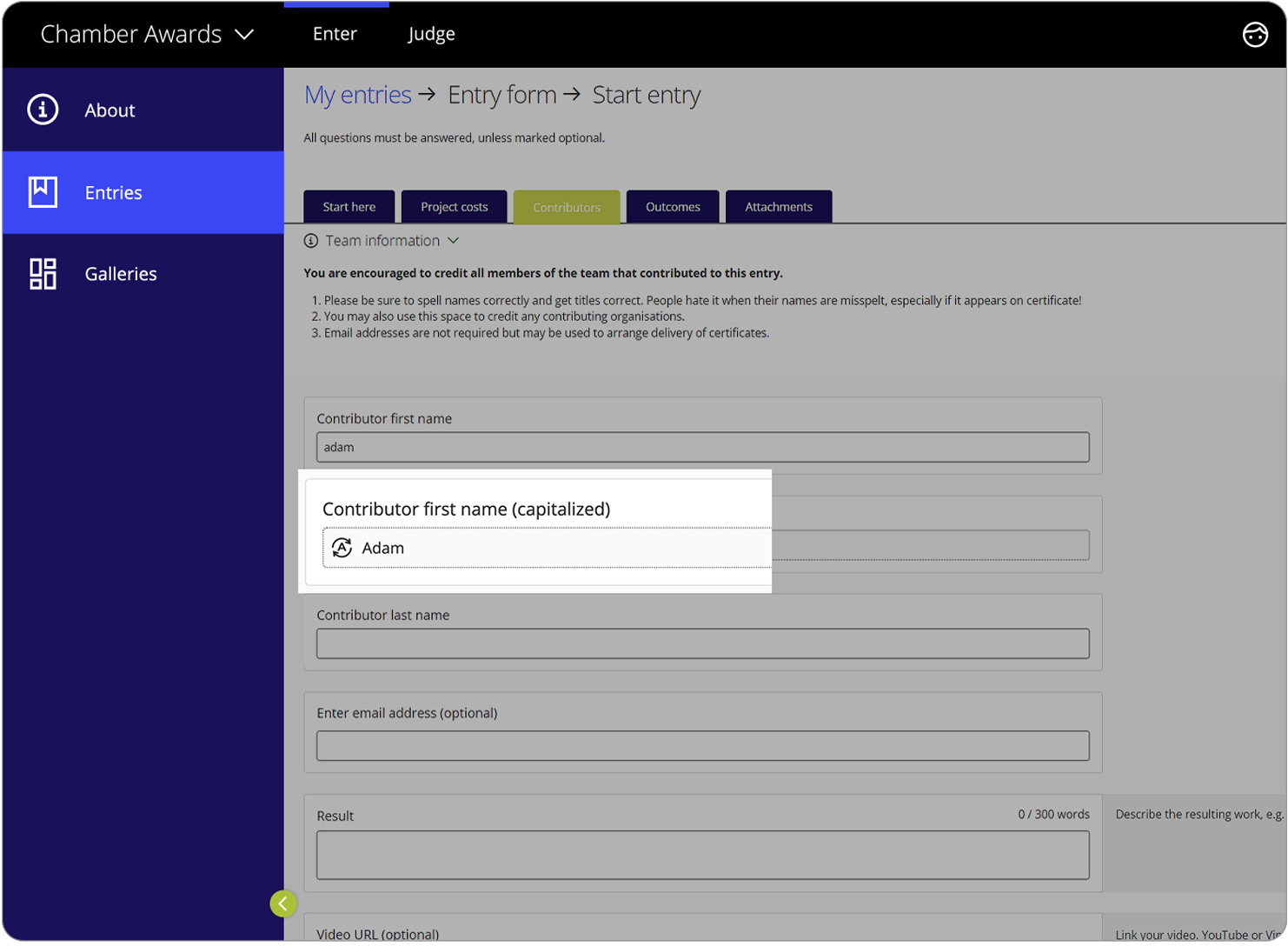Go to the Start here tab
Viewport: 1288px width, 946px height.
(349, 206)
